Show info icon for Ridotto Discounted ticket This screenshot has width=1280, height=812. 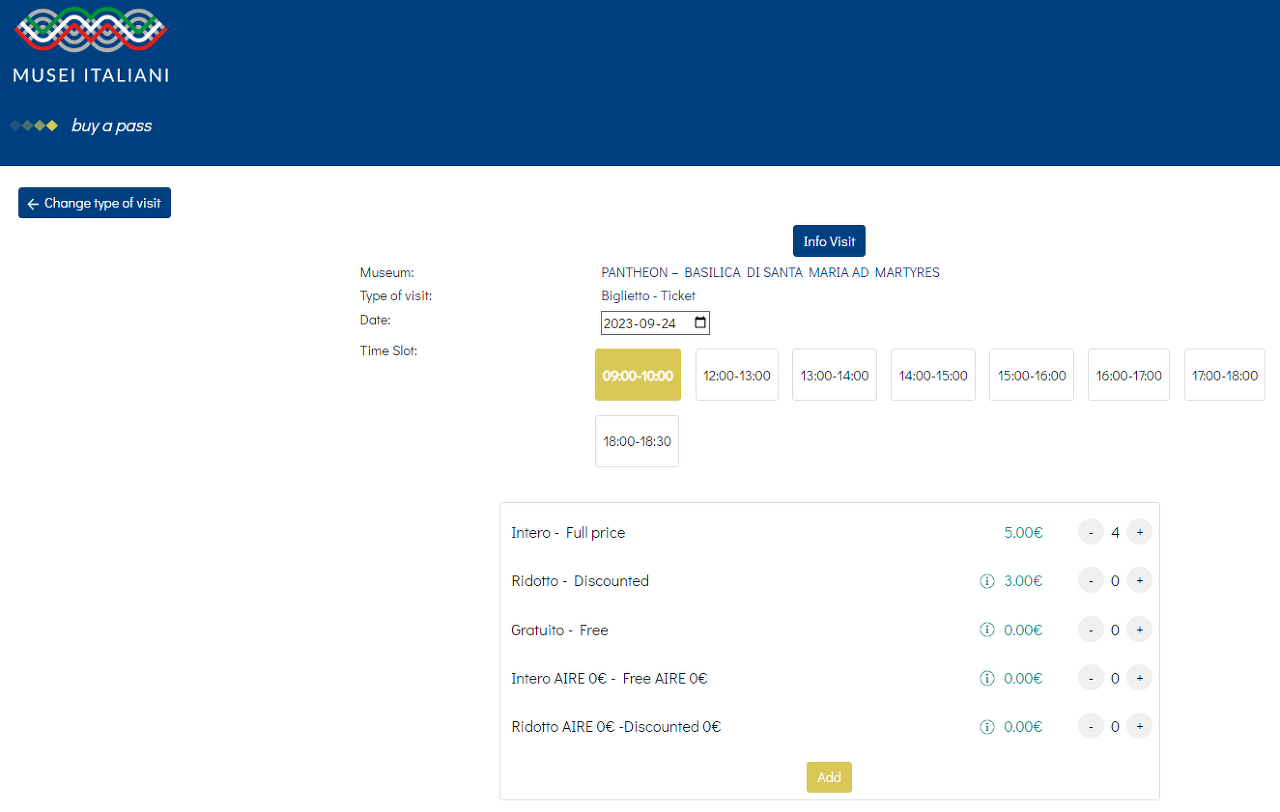click(x=987, y=581)
